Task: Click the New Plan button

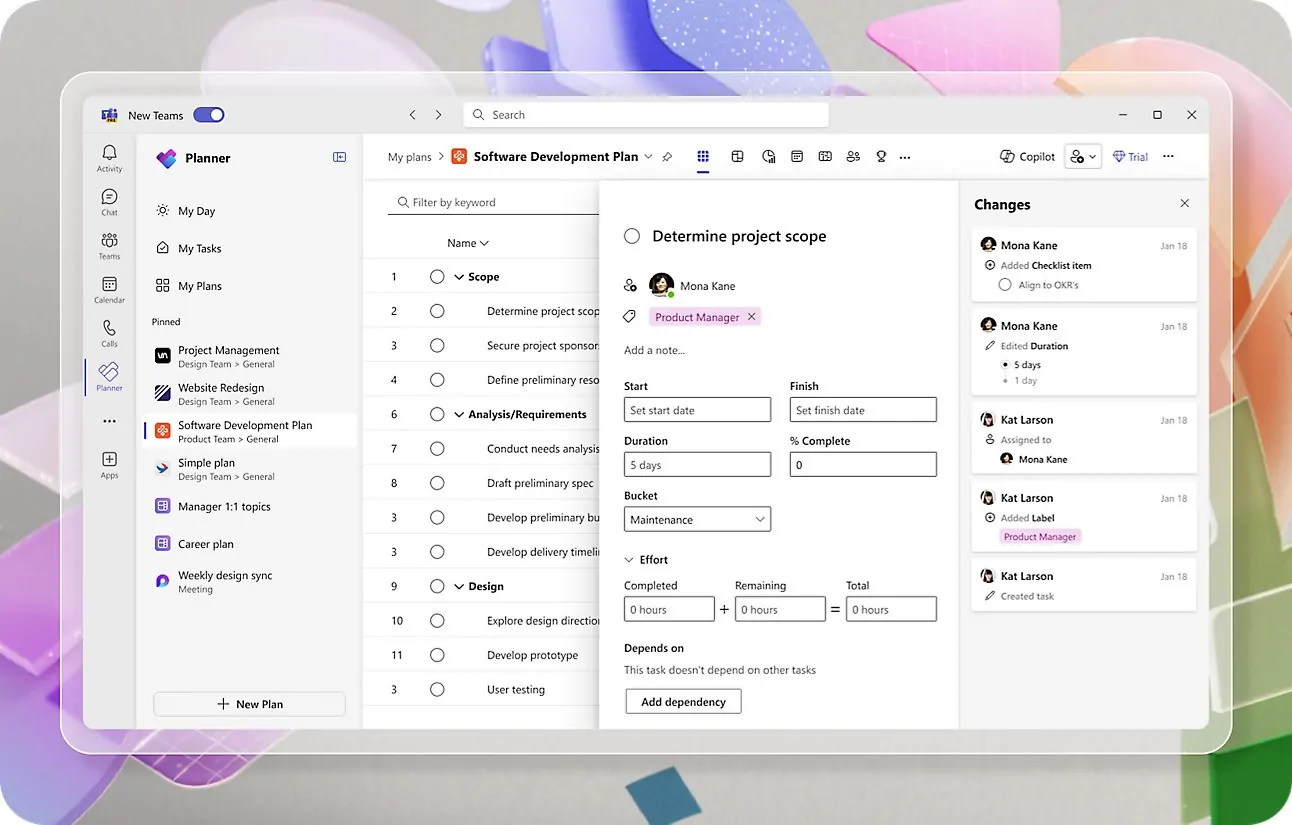Action: tap(249, 704)
